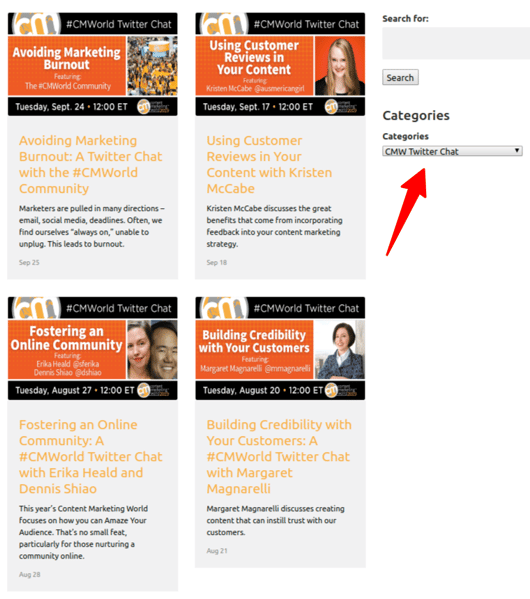
Task: Open the Fostering an Online Community title link
Action: coord(91,457)
